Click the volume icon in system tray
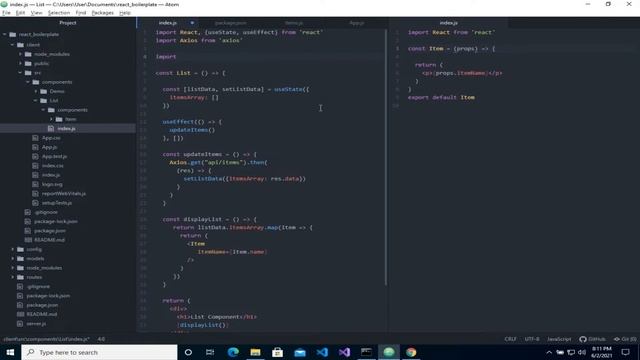Screen dimensions: 640x360 point(582,352)
